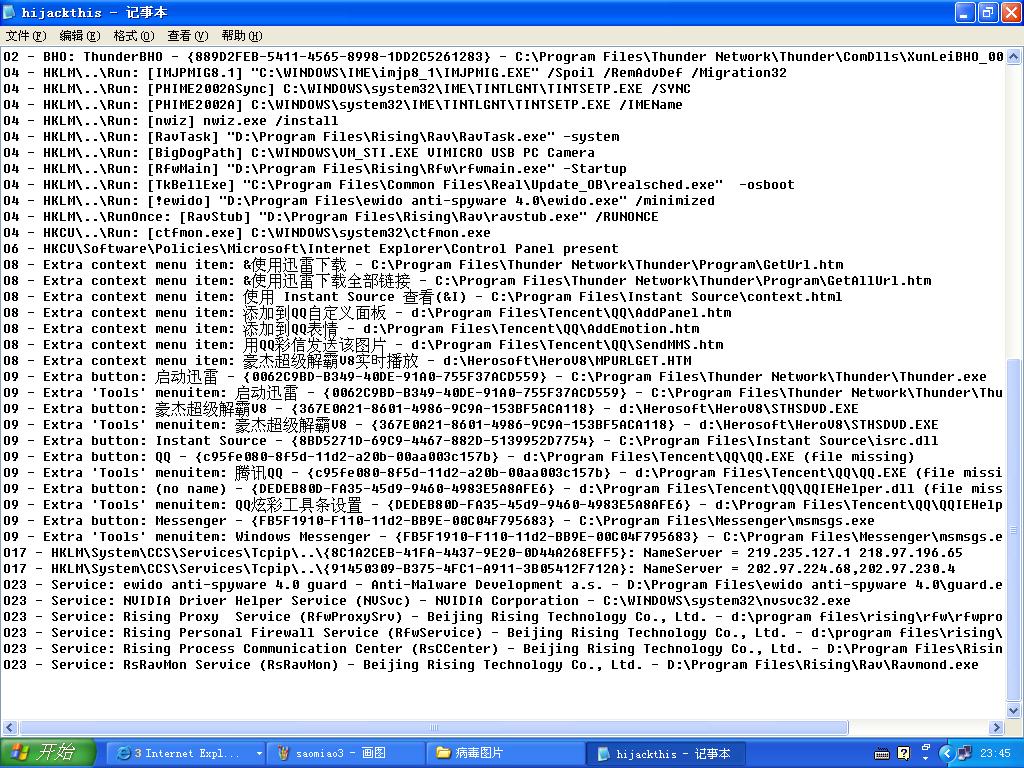Click the NameServer = 202.97.224.68 line
Viewport: 1024px width, 768px height.
click(479, 569)
